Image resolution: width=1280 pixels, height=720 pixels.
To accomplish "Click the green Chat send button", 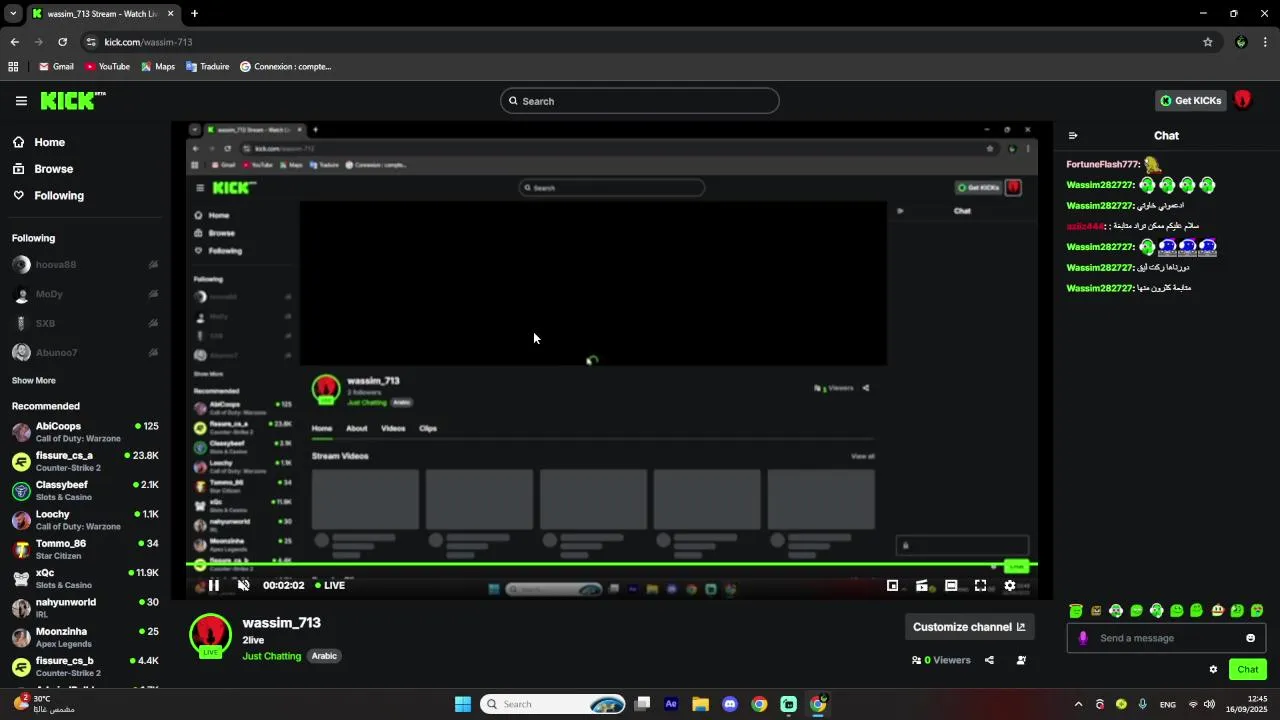I will (x=1248, y=670).
